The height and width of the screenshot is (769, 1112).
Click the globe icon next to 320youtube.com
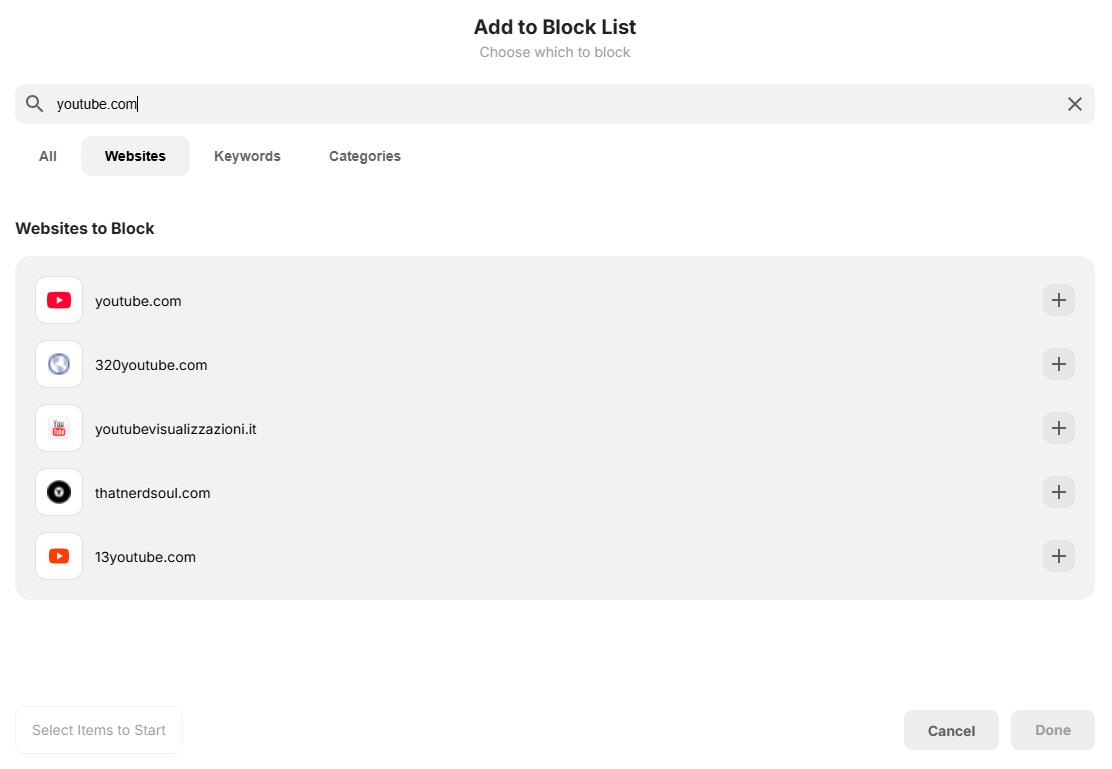(58, 364)
